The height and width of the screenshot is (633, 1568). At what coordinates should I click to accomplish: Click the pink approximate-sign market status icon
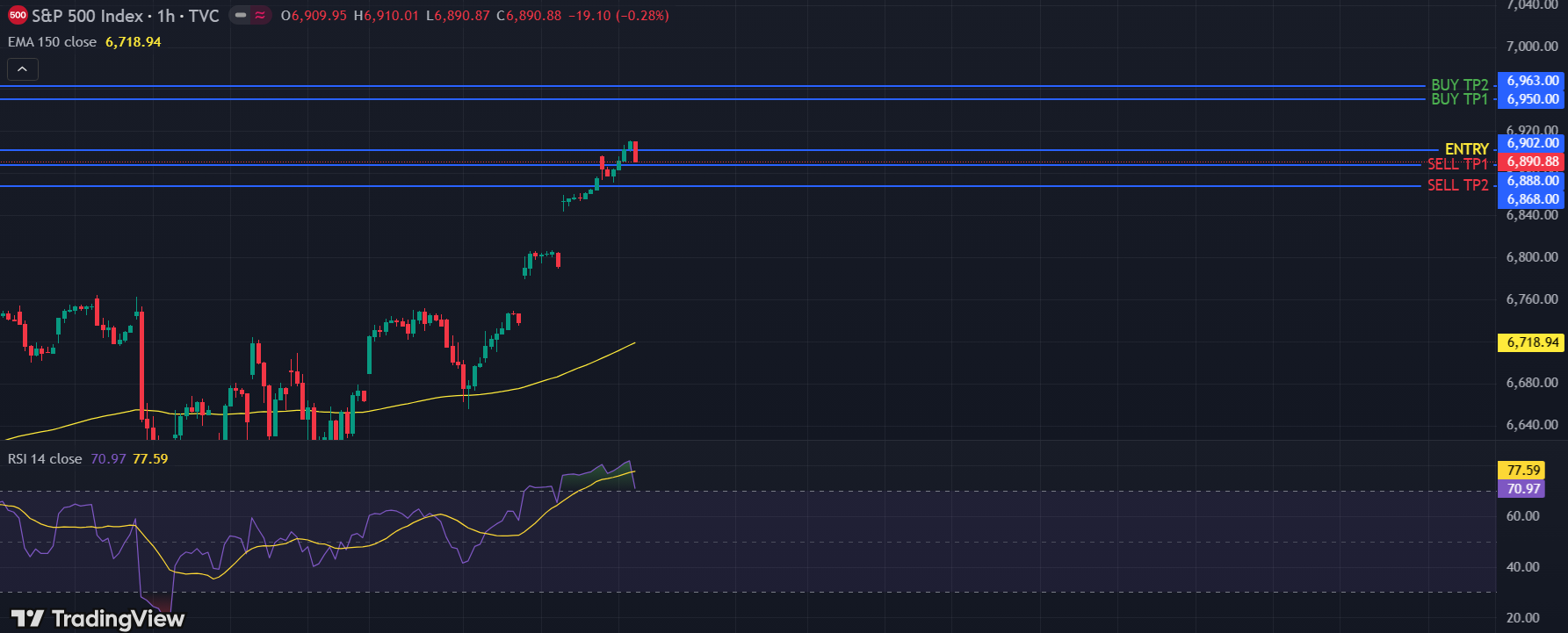[x=260, y=16]
